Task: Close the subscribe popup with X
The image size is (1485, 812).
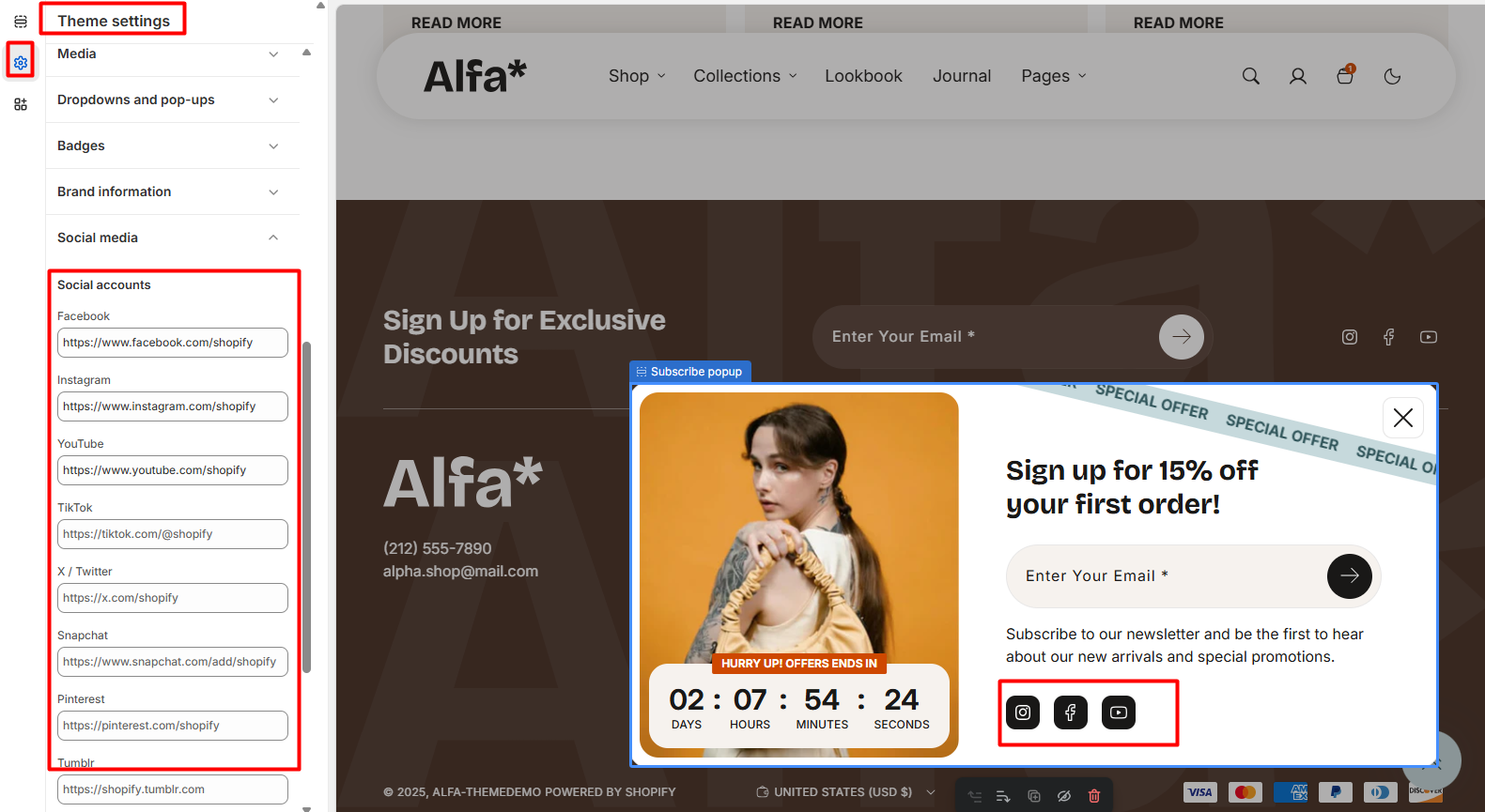Action: coord(1403,418)
